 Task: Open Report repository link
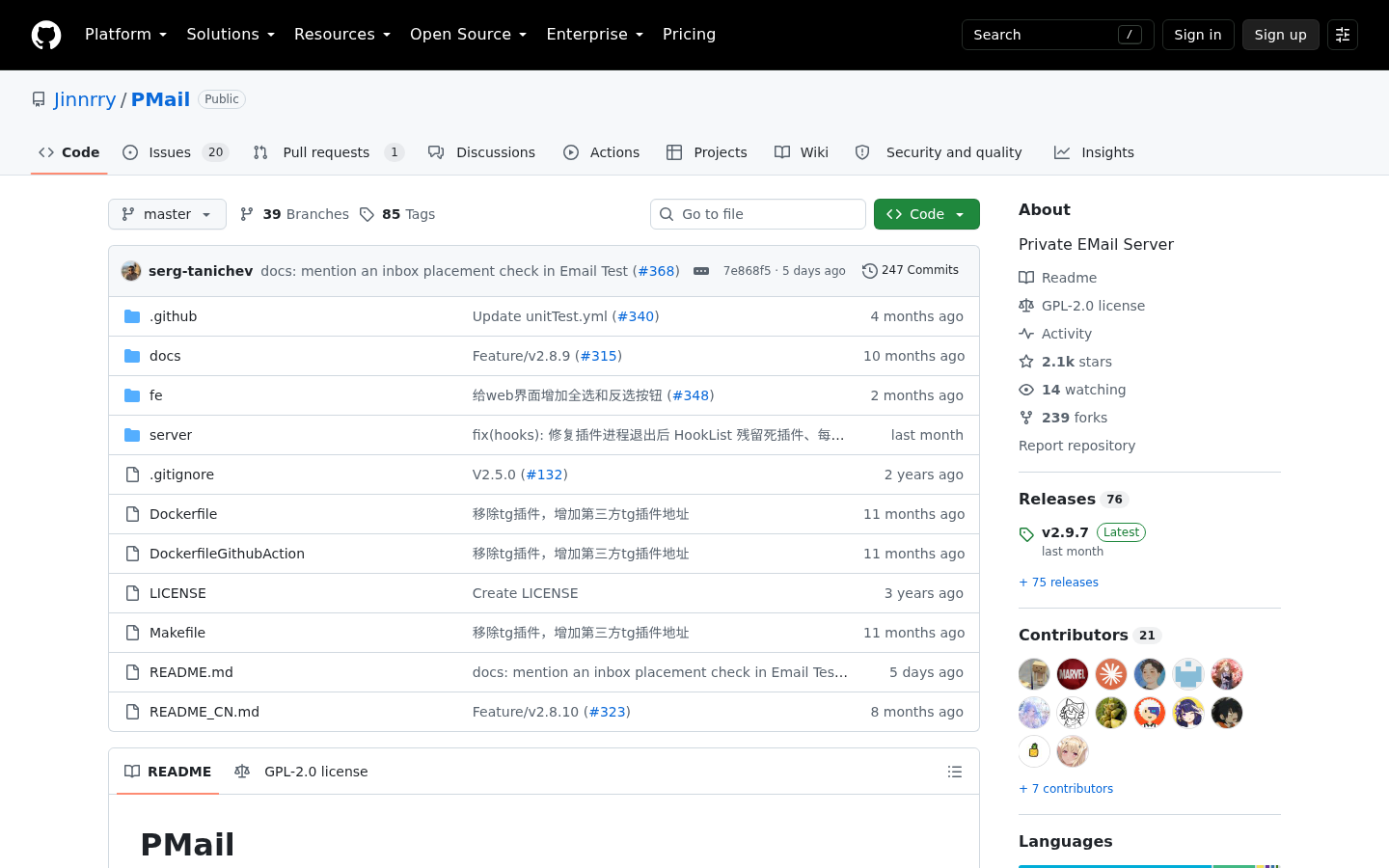click(x=1076, y=446)
